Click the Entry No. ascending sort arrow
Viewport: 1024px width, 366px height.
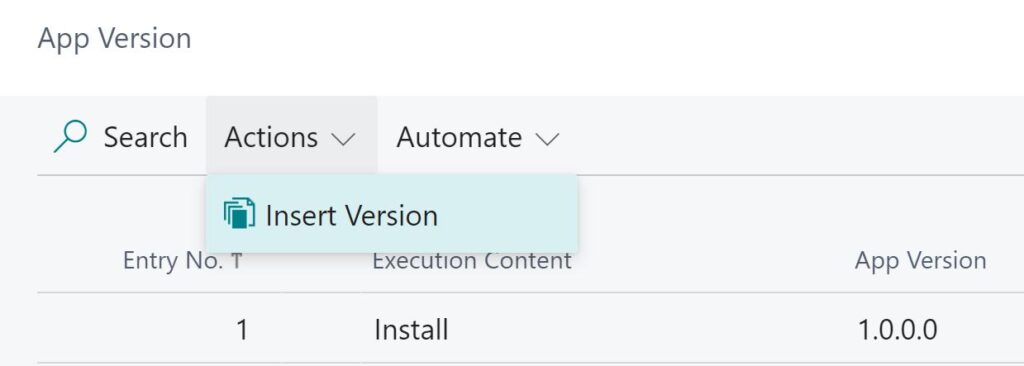[x=236, y=261]
